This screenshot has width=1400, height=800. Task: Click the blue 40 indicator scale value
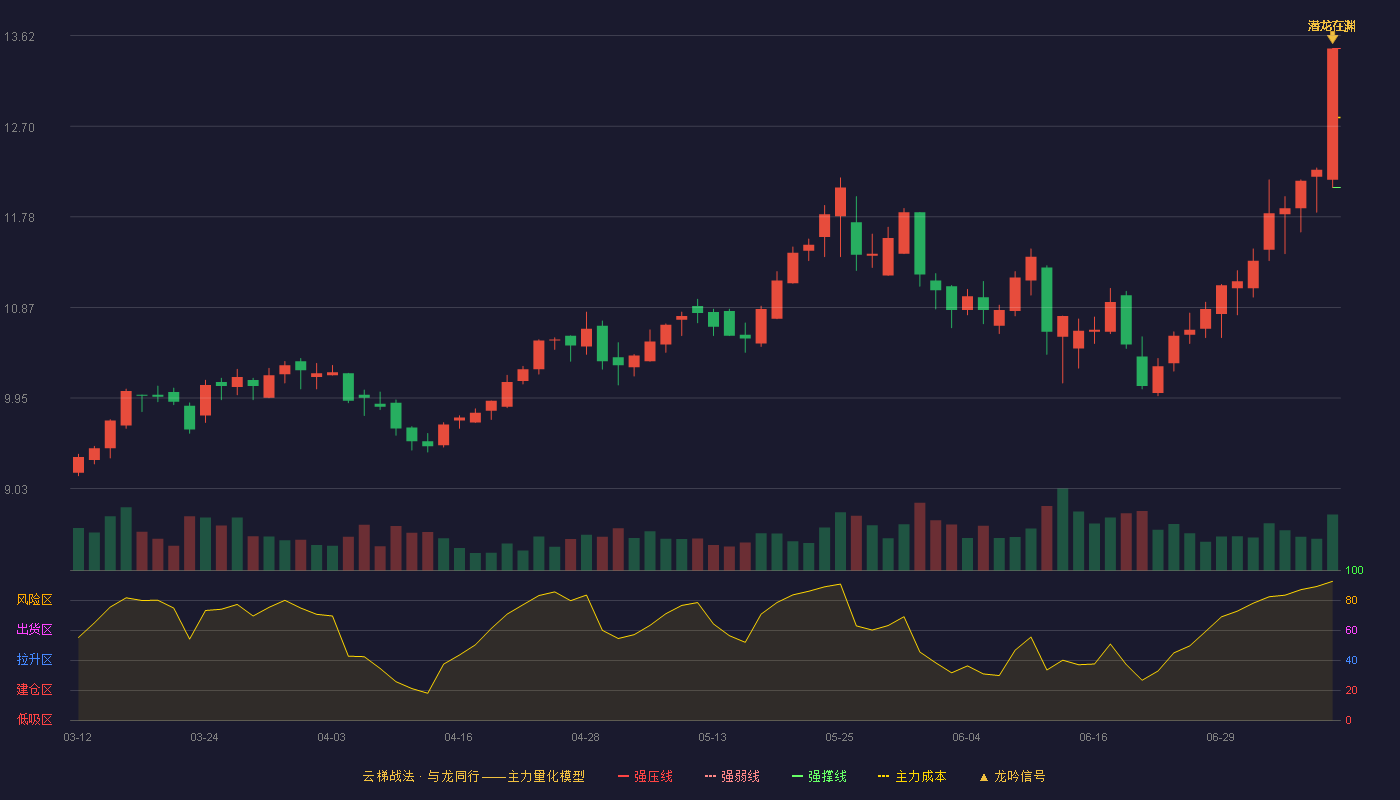pyautogui.click(x=1351, y=660)
